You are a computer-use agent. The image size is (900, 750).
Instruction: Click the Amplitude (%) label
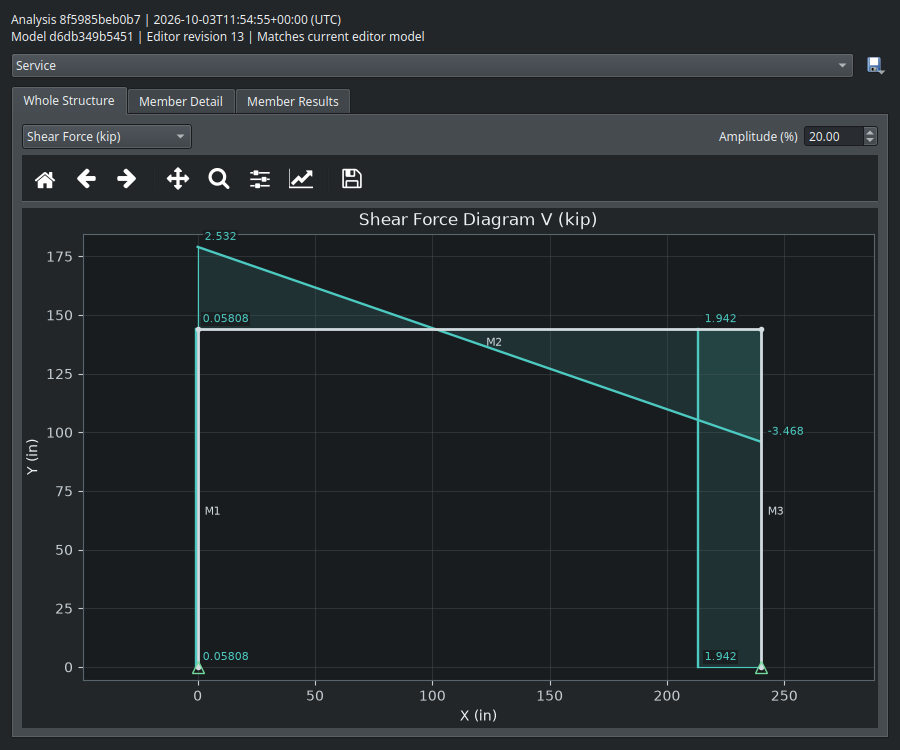tap(758, 137)
